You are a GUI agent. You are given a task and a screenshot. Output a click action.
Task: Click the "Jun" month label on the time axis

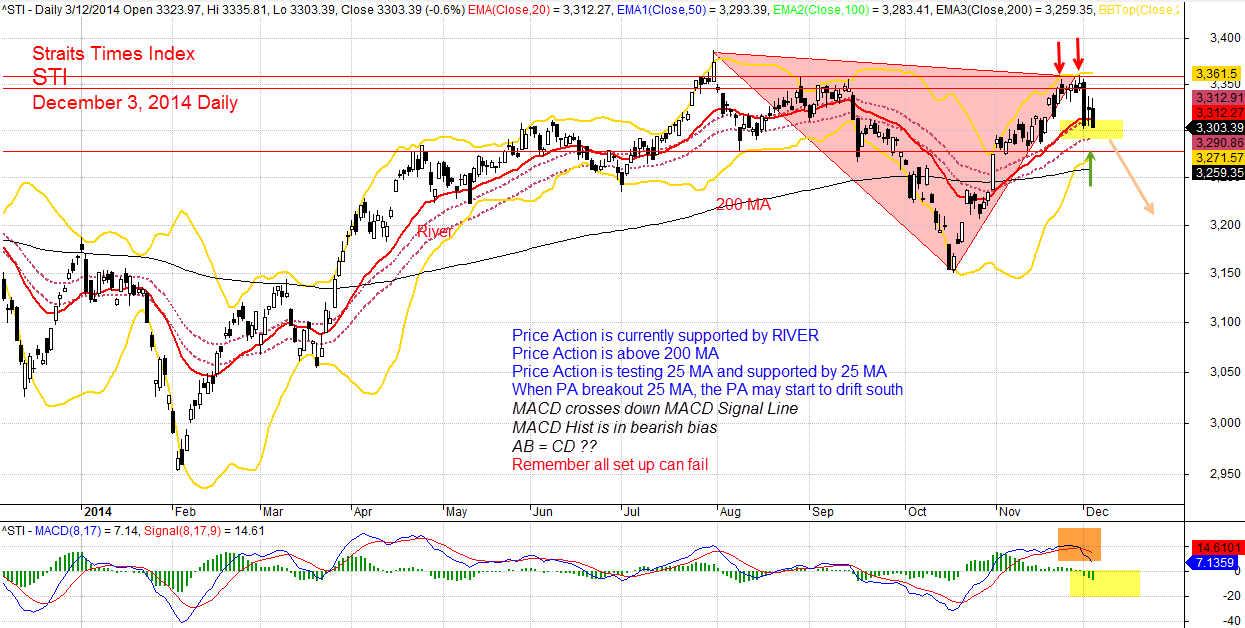pyautogui.click(x=543, y=510)
